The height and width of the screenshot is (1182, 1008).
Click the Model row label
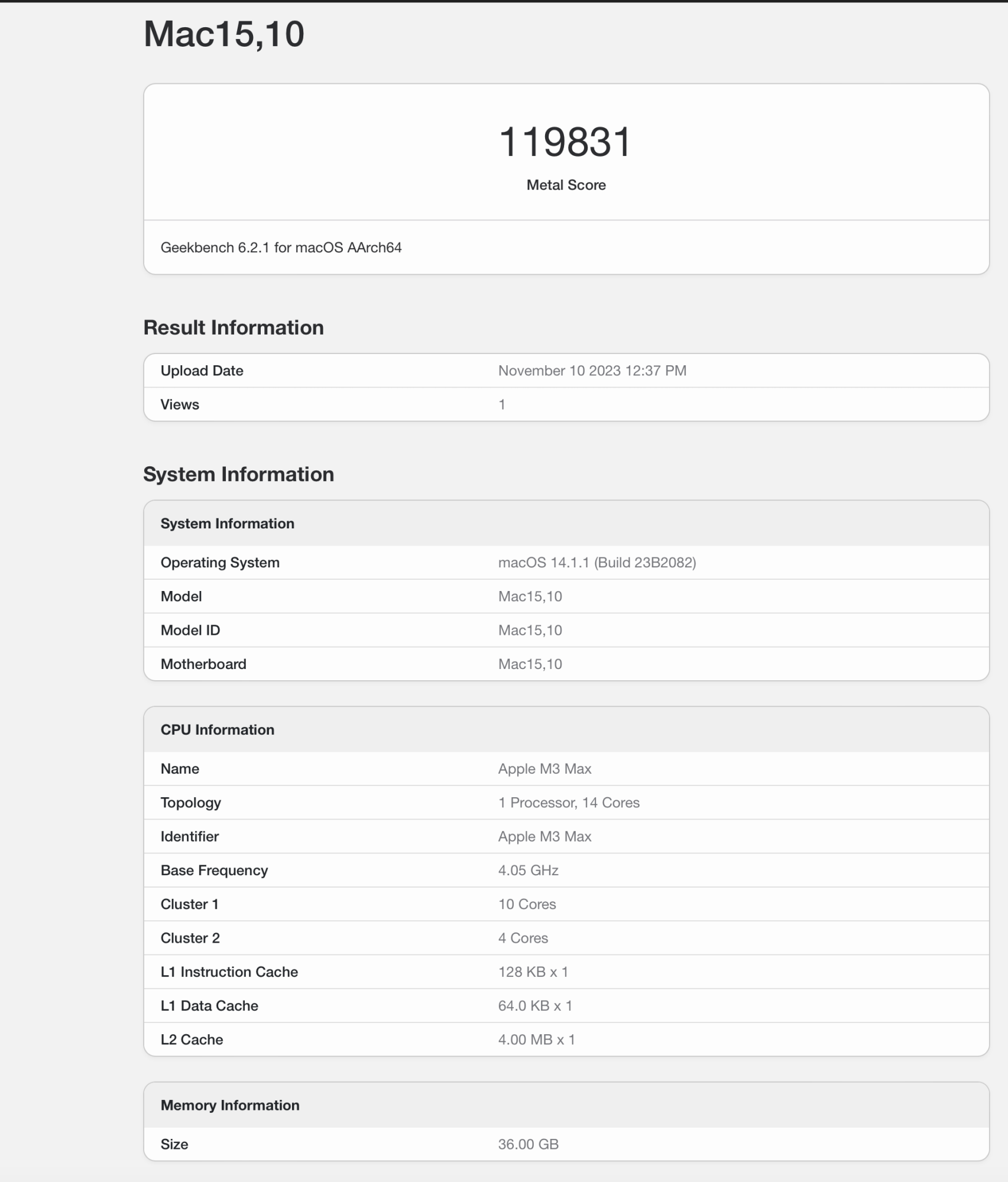181,596
